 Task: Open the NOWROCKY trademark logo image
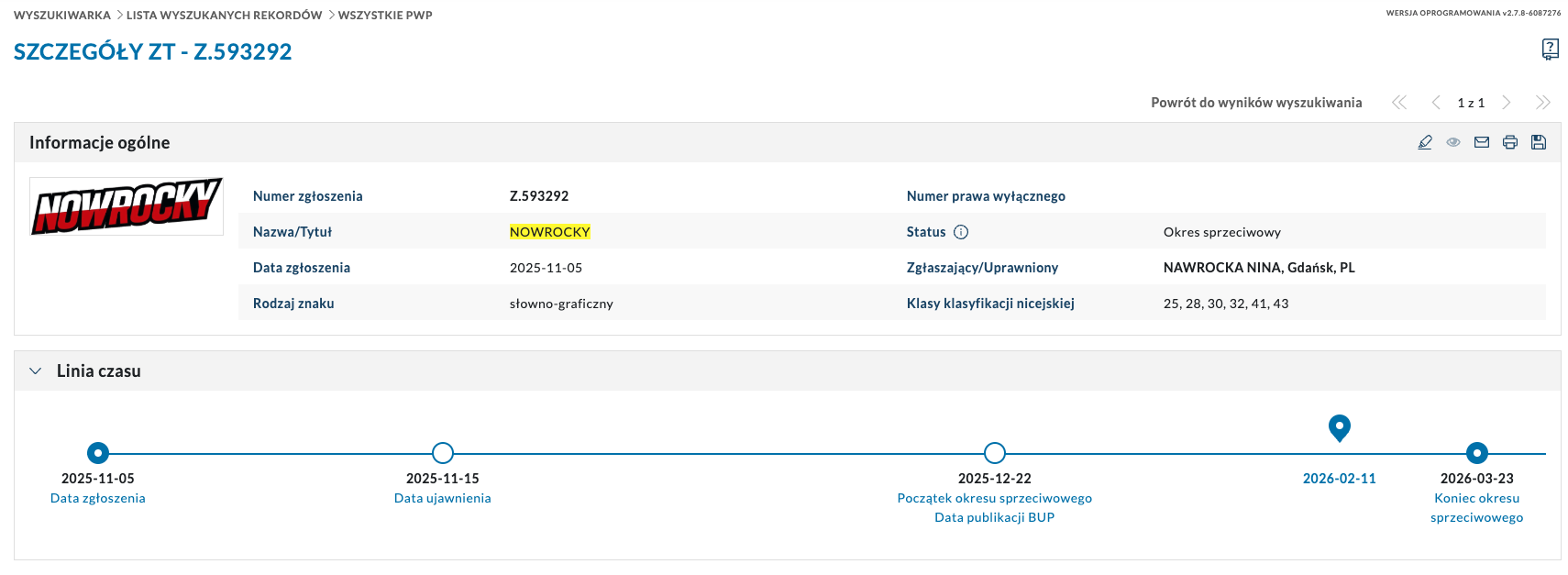pos(127,205)
